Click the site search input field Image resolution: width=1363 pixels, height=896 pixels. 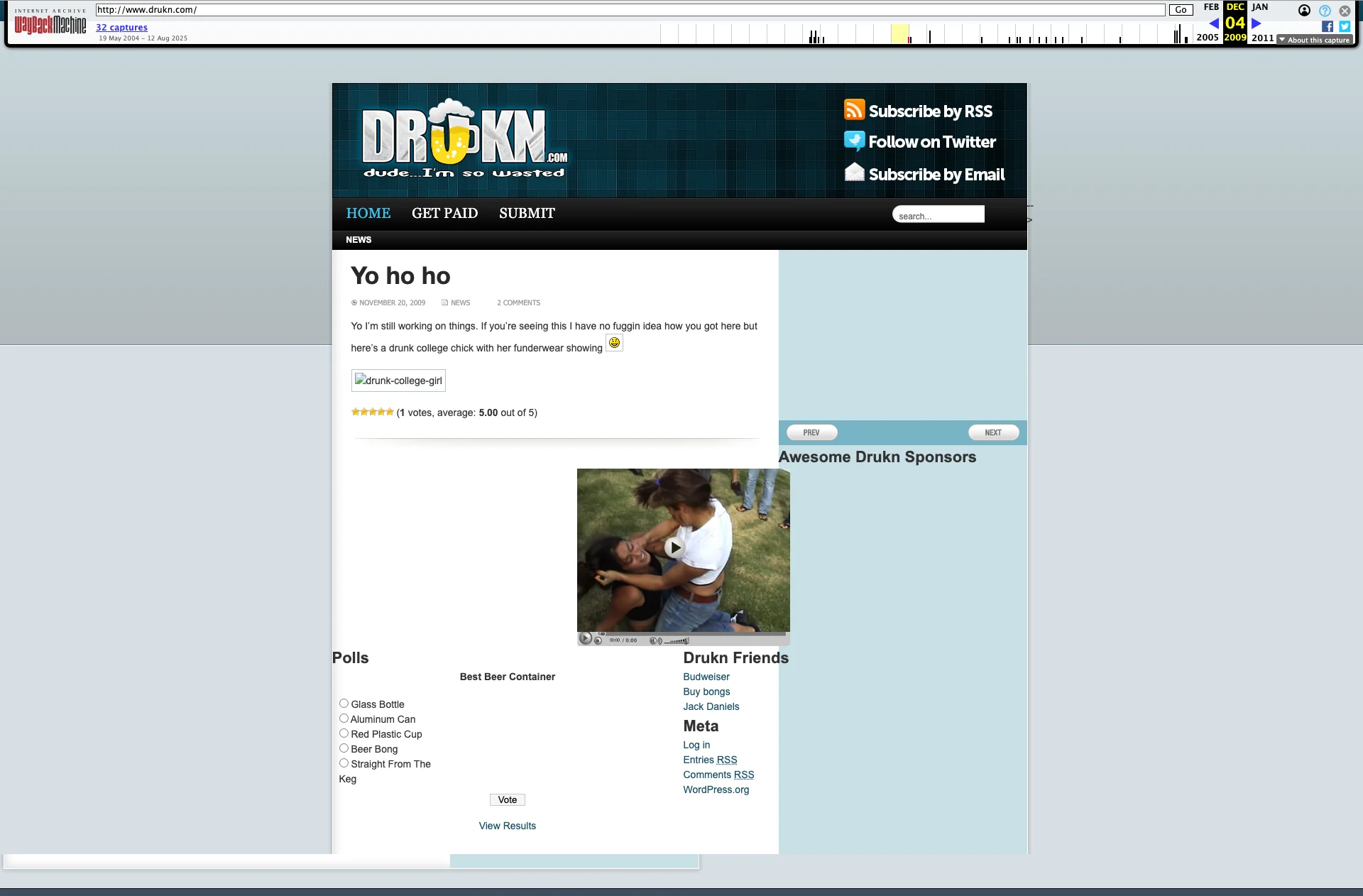tap(938, 215)
